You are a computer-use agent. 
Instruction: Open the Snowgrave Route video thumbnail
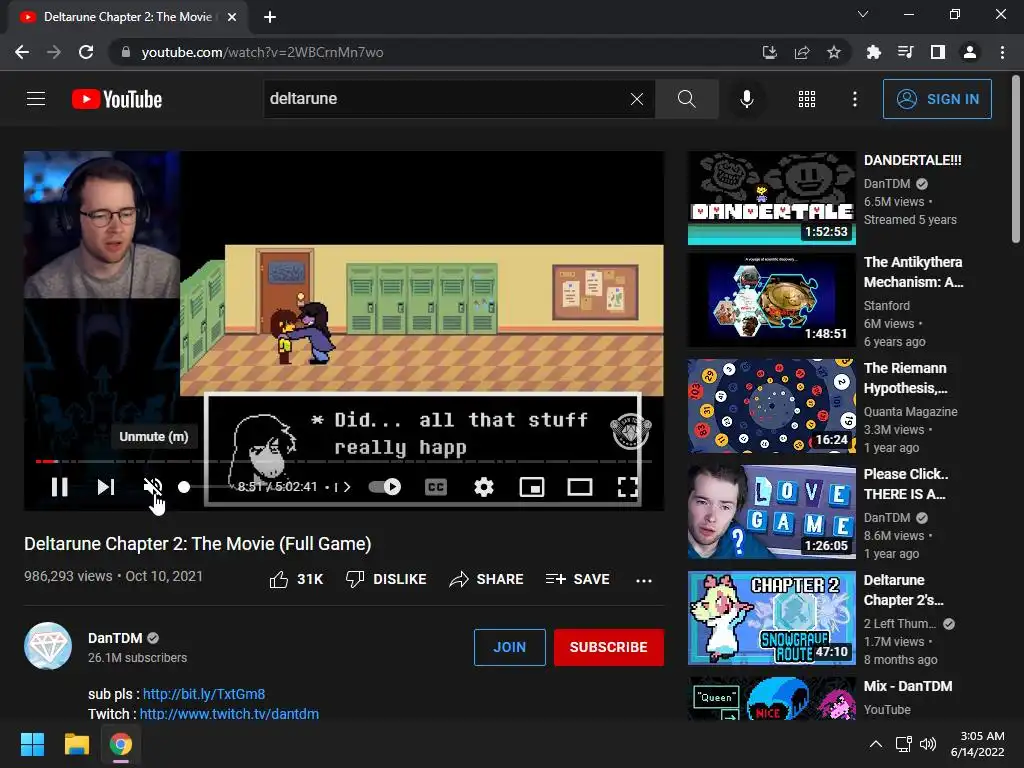pos(771,618)
